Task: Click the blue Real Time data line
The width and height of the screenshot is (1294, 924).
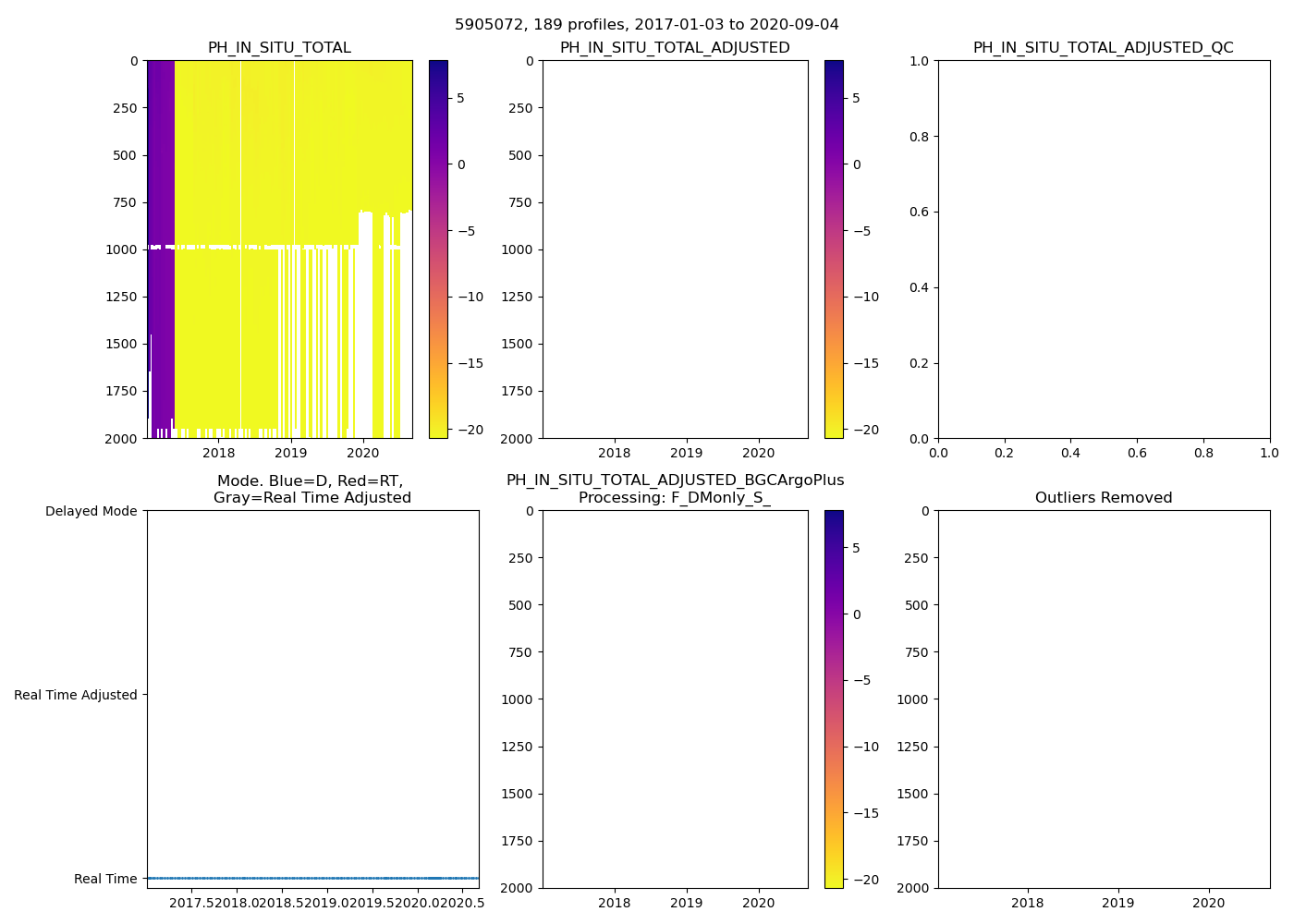Action: (312, 878)
